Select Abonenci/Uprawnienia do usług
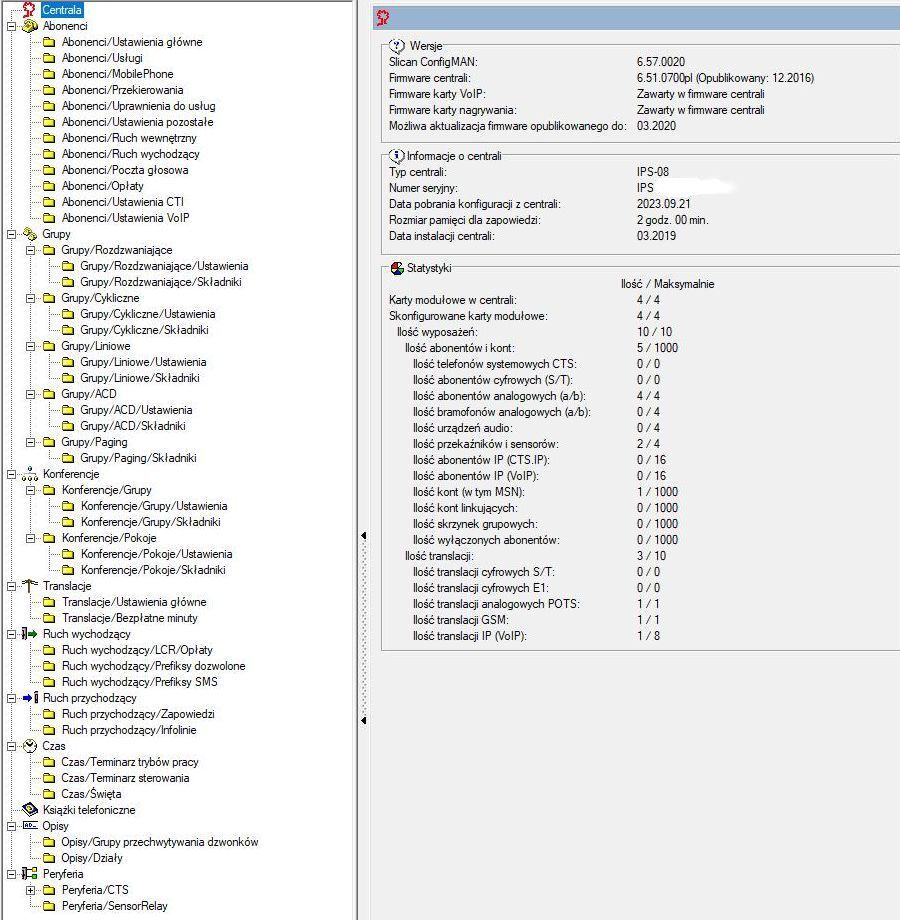 pos(138,106)
